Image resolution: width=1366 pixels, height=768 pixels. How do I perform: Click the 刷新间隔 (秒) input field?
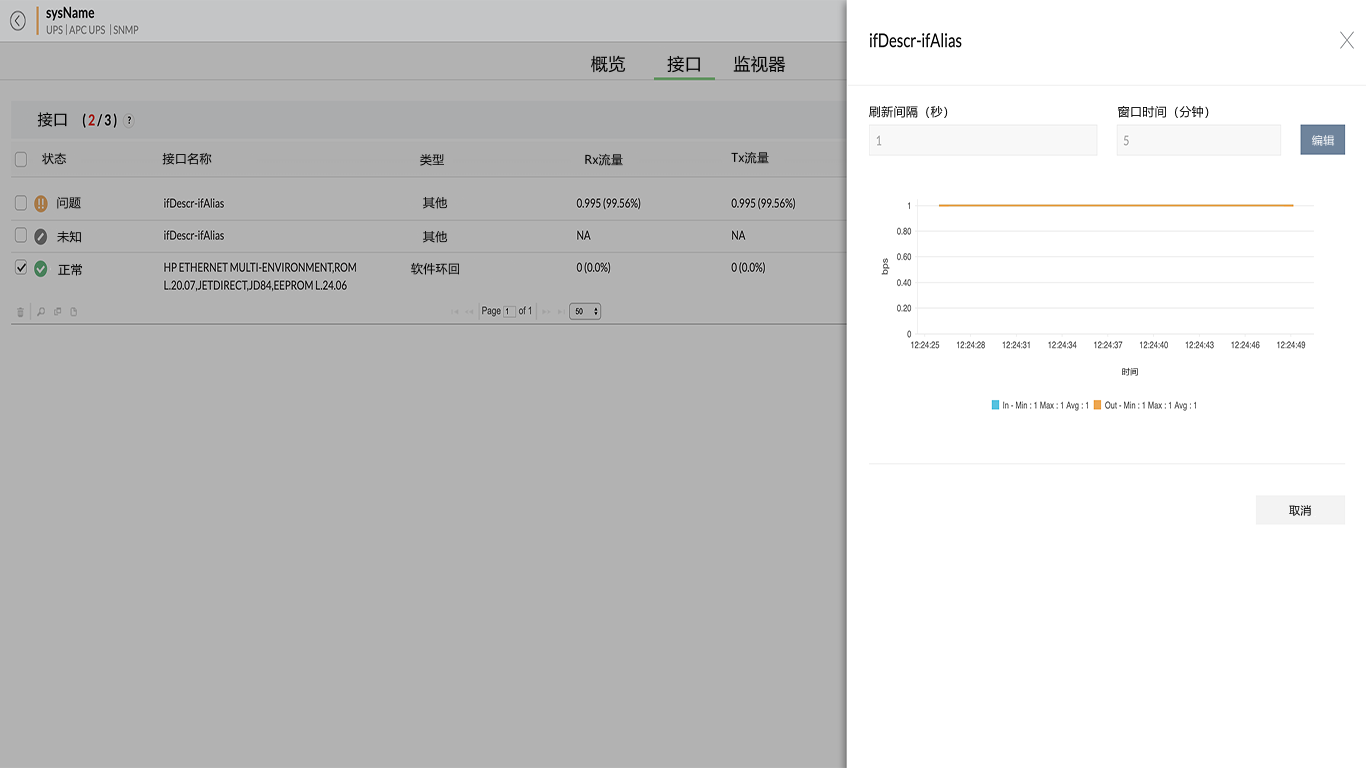tap(982, 140)
